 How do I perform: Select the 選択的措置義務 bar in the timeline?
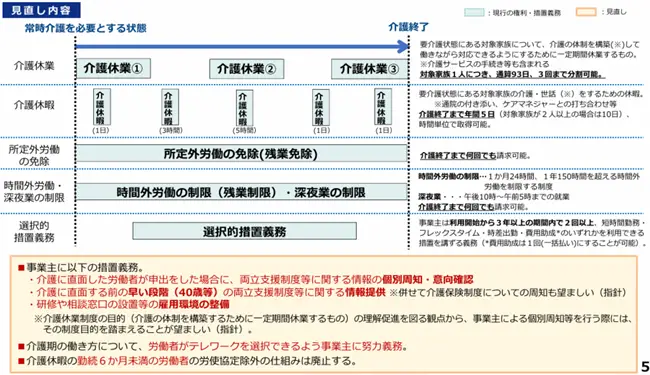pyautogui.click(x=245, y=231)
